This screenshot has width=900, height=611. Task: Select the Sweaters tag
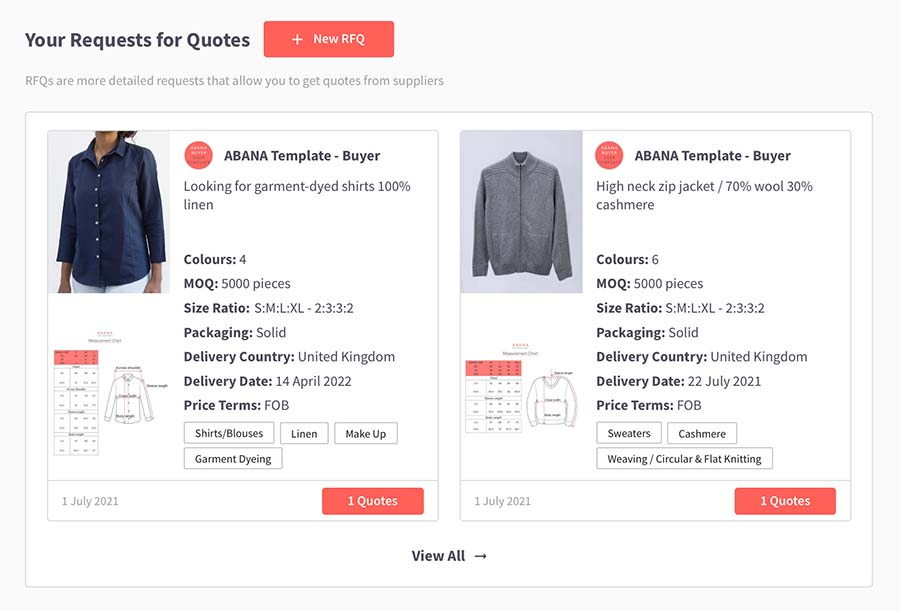629,434
